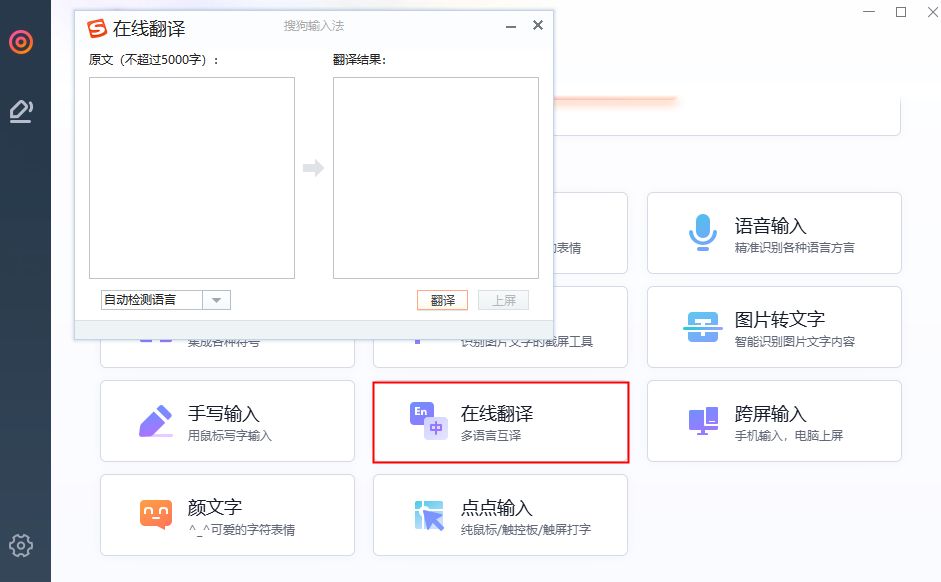
Task: Minimize the 在线翻译 dialog
Action: (511, 26)
